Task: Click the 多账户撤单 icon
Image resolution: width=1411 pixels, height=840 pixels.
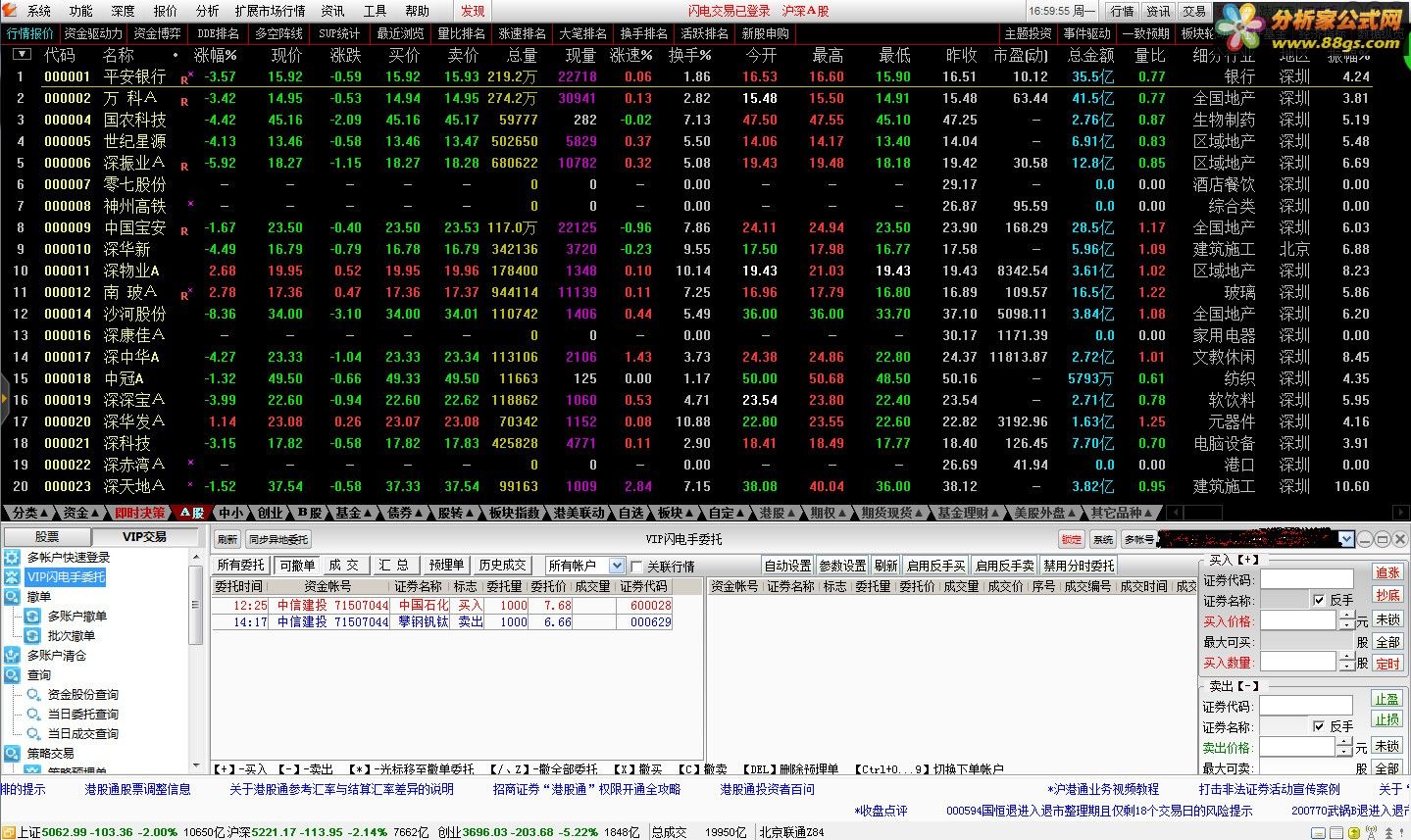Action: 32,617
